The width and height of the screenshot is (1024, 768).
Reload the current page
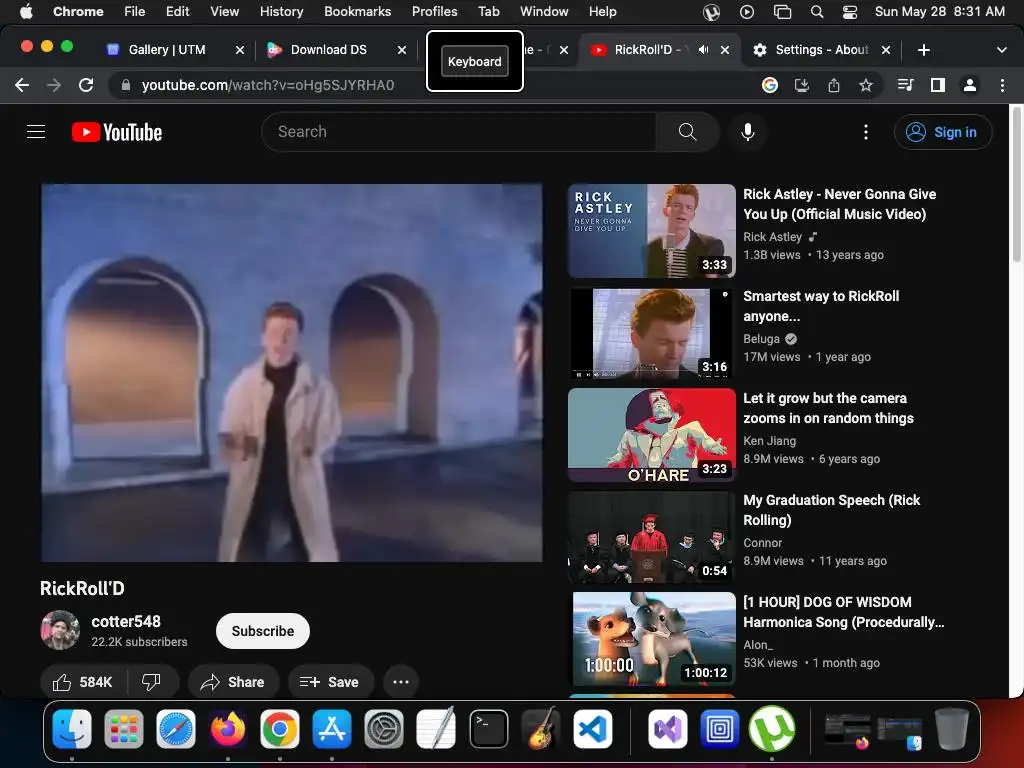(x=86, y=85)
